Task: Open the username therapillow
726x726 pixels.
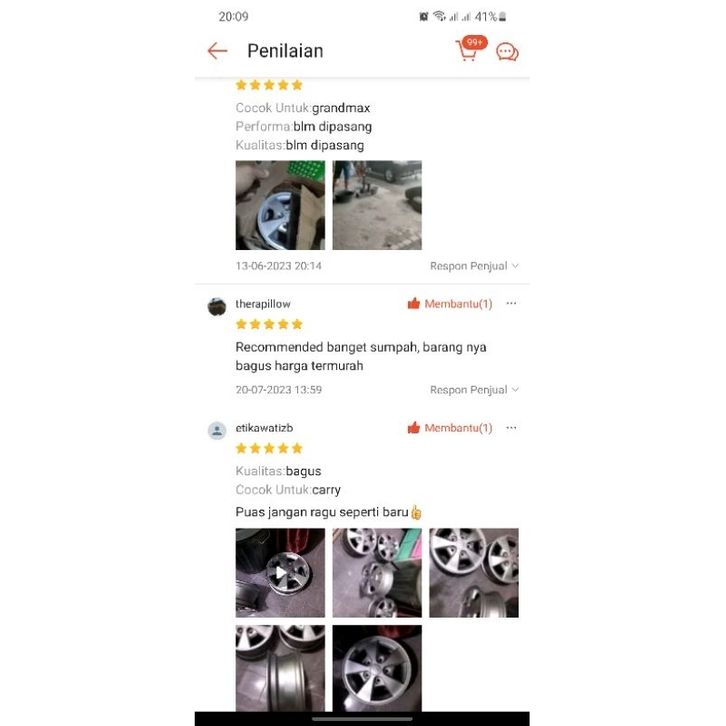Action: [x=263, y=304]
